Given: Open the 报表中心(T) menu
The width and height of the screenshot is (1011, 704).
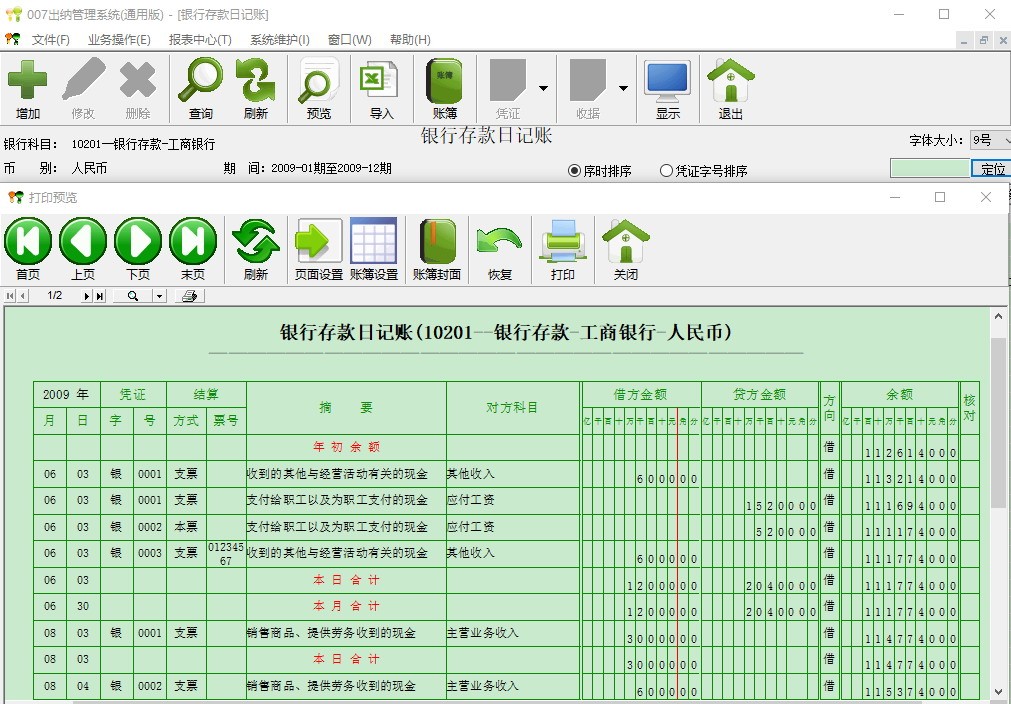Looking at the screenshot, I should click(x=200, y=40).
